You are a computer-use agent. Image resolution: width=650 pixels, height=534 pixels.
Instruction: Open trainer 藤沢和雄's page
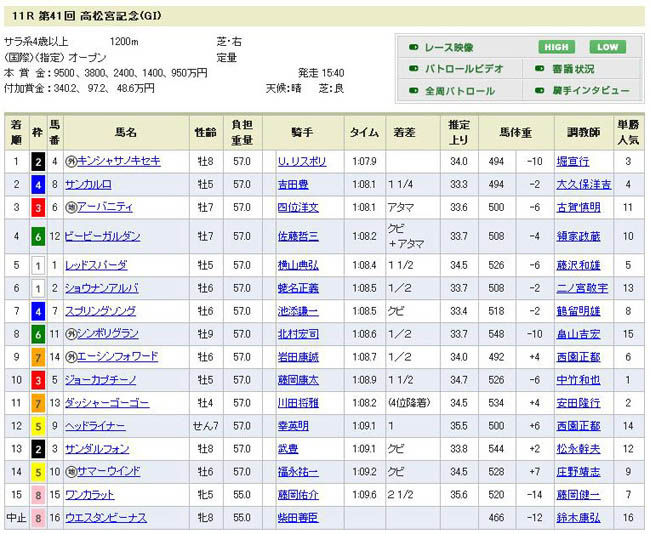click(580, 265)
